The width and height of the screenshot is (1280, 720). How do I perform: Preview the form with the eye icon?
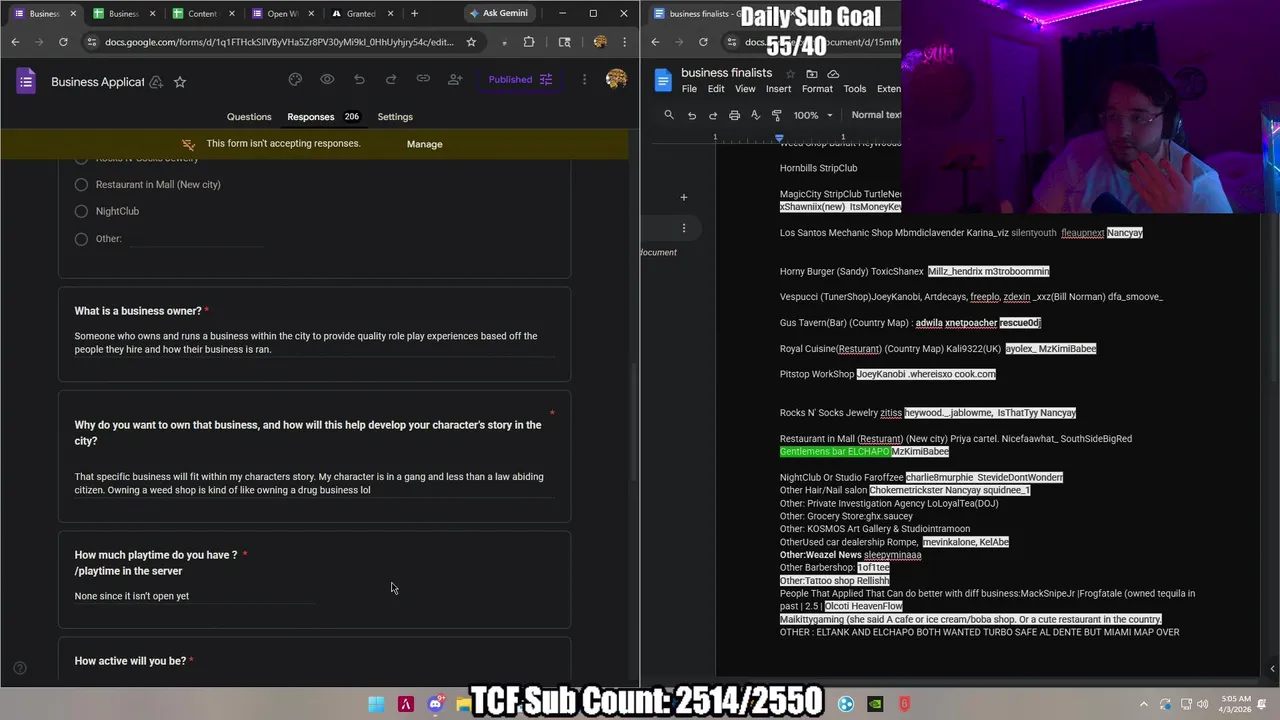(327, 80)
